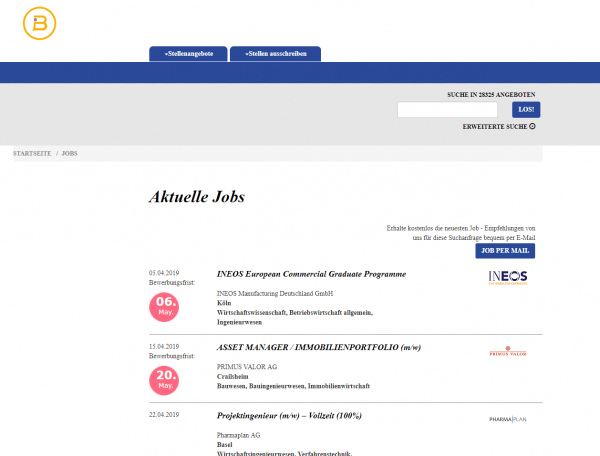Open the Stellen ausschreiben tab menu
This screenshot has width=600, height=456.
276,54
